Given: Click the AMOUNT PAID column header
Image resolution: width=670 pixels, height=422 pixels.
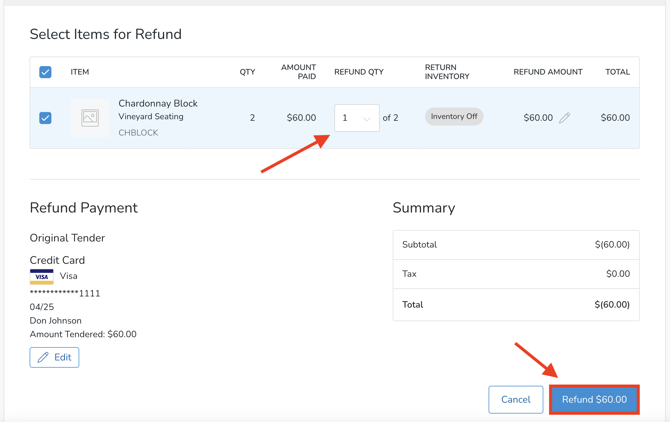Looking at the screenshot, I should point(298,72).
